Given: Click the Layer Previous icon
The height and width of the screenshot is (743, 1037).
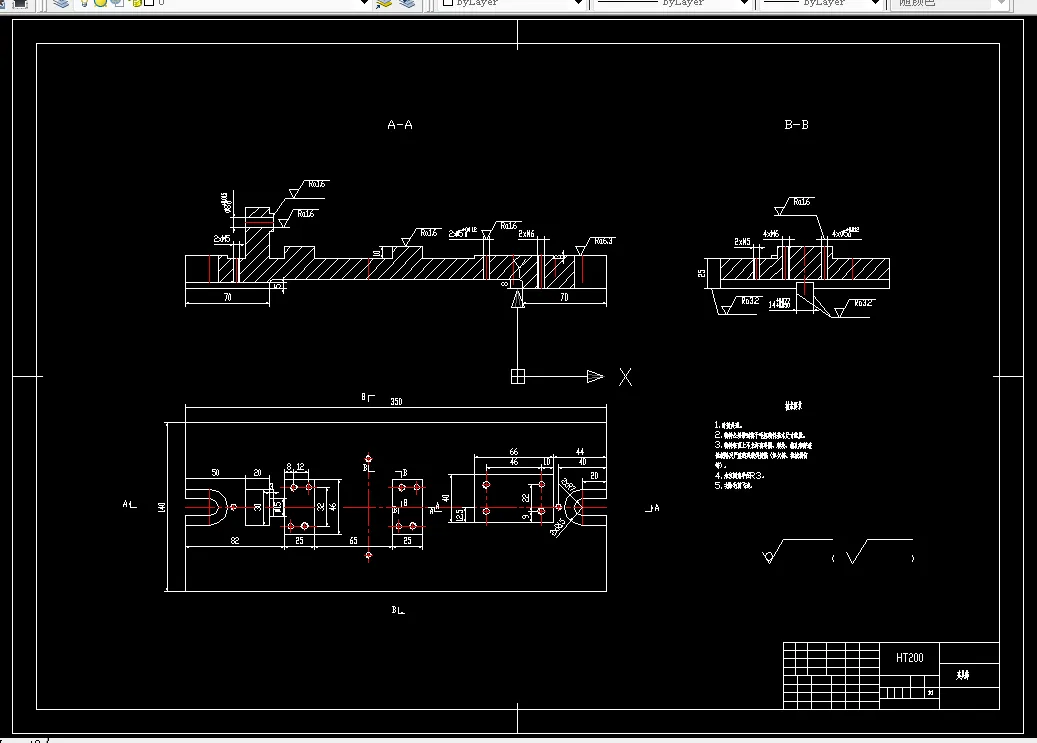Looking at the screenshot, I should pos(407,3).
